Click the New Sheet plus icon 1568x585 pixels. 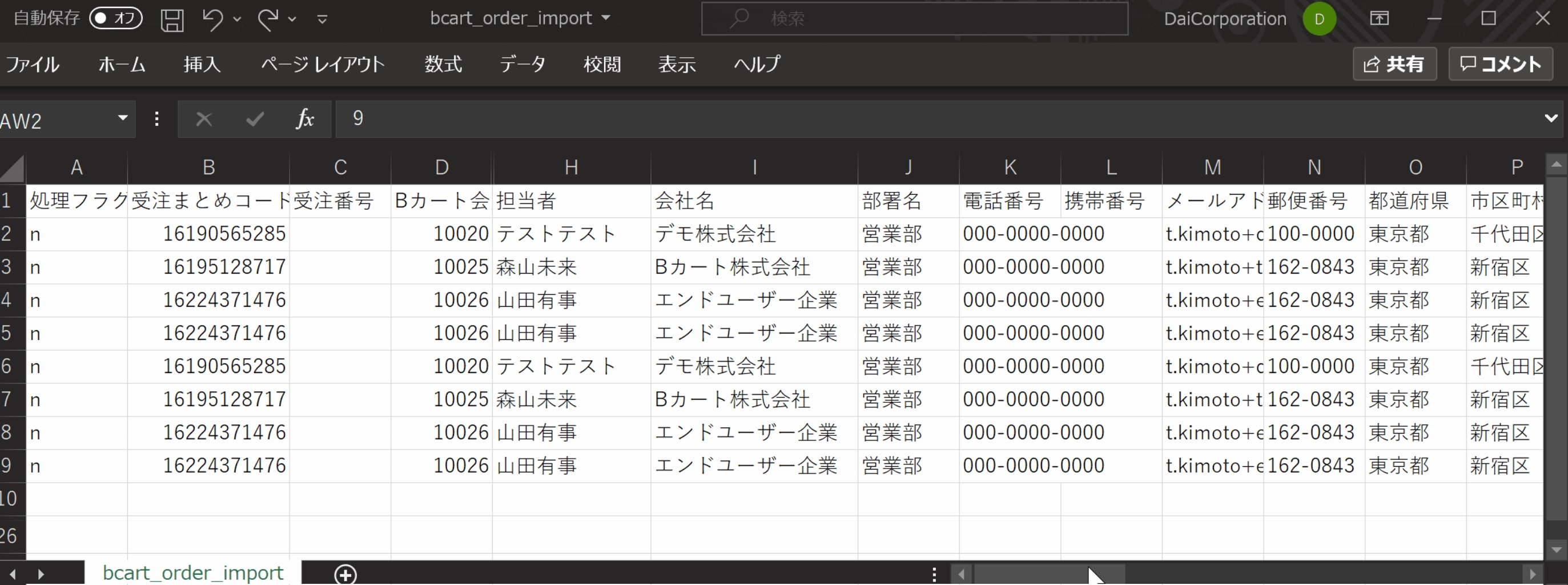point(345,574)
